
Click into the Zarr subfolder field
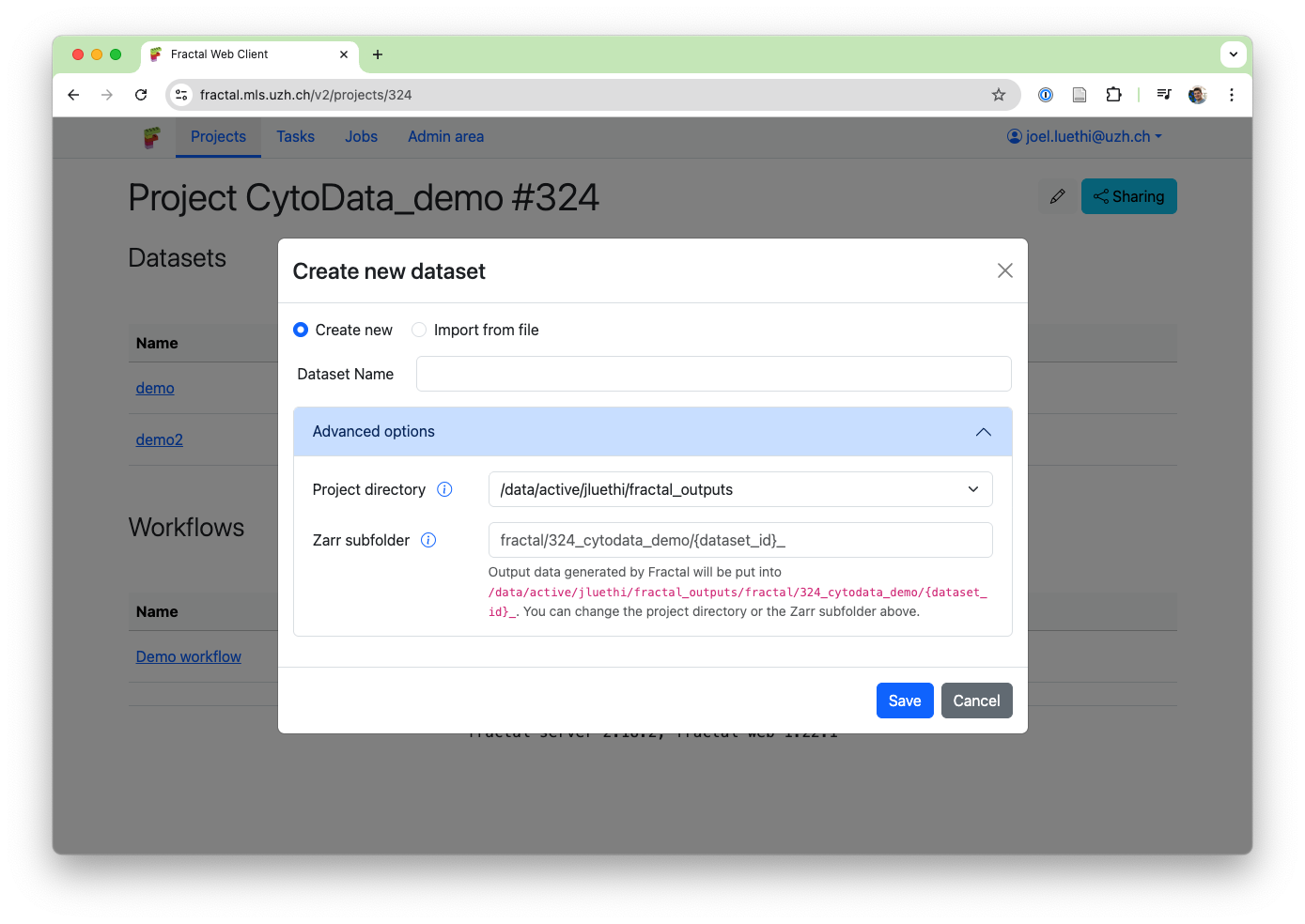[x=739, y=540]
